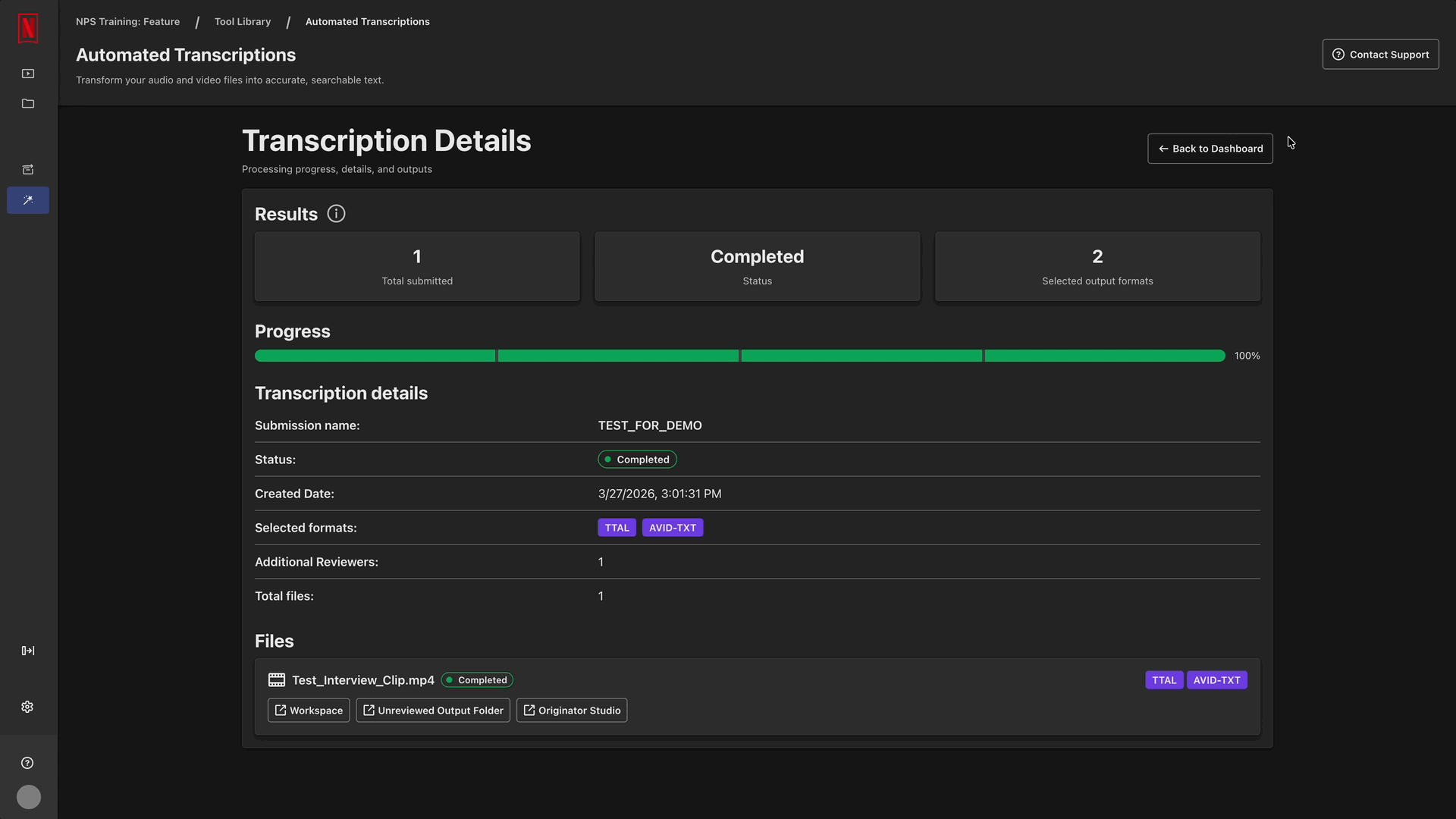The width and height of the screenshot is (1456, 819).
Task: Open the Workspace link button
Action: pyautogui.click(x=309, y=711)
